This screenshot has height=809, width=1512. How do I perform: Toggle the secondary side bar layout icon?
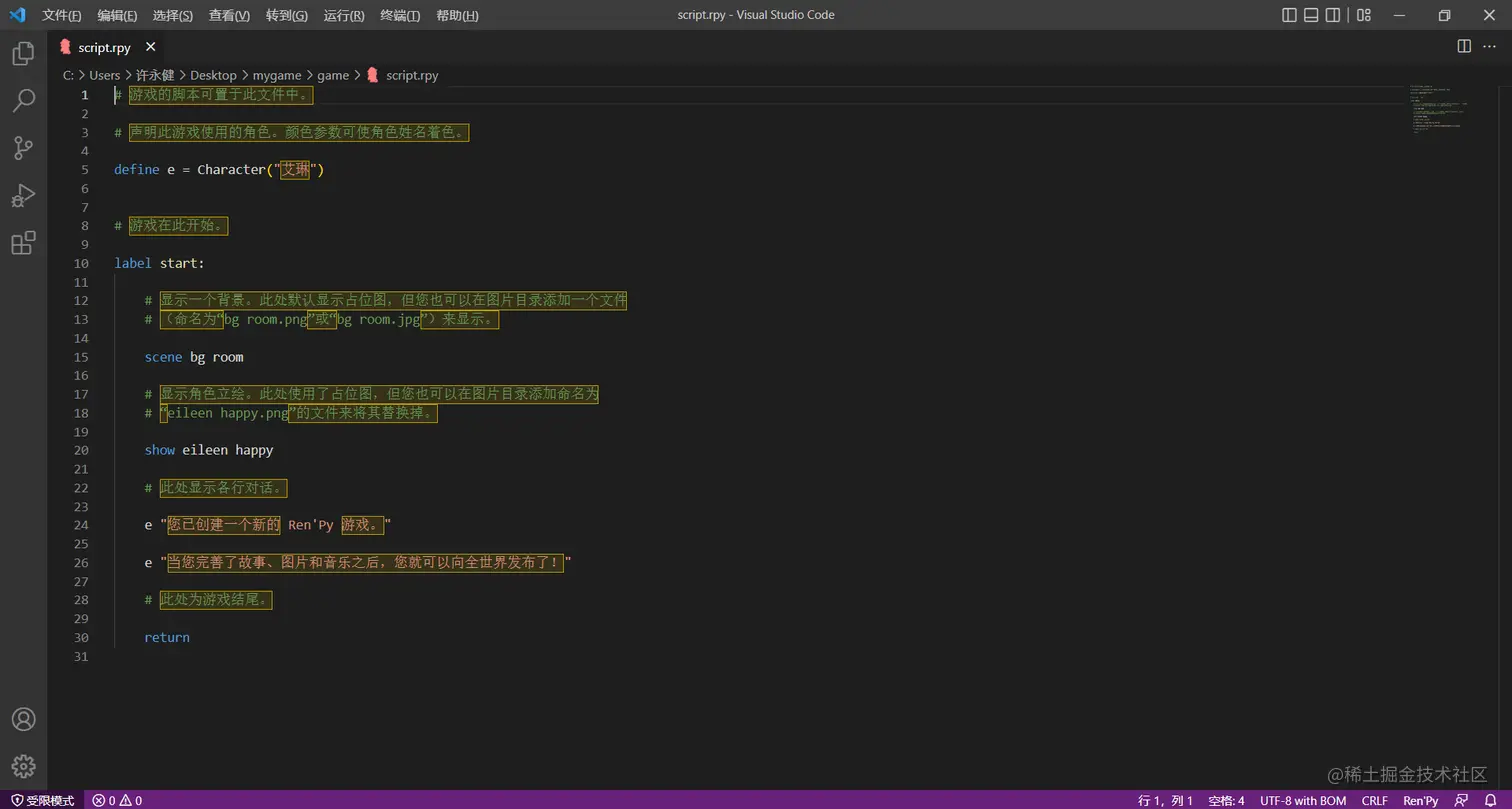1333,15
